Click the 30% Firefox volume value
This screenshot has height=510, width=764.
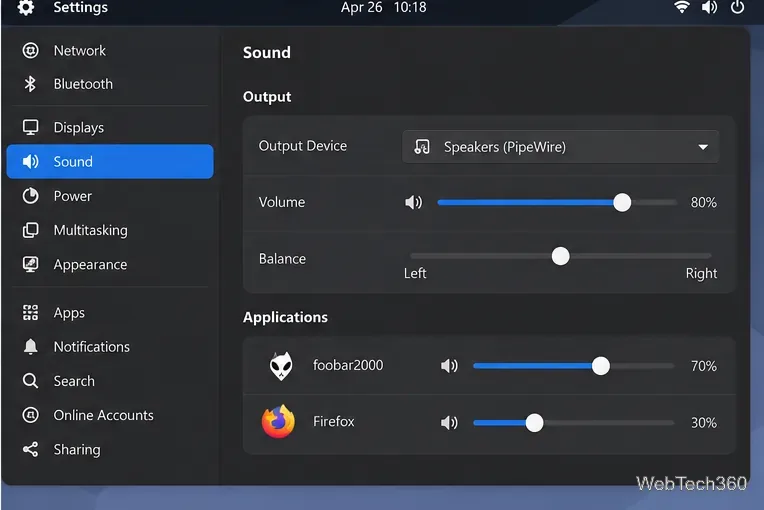click(x=704, y=423)
